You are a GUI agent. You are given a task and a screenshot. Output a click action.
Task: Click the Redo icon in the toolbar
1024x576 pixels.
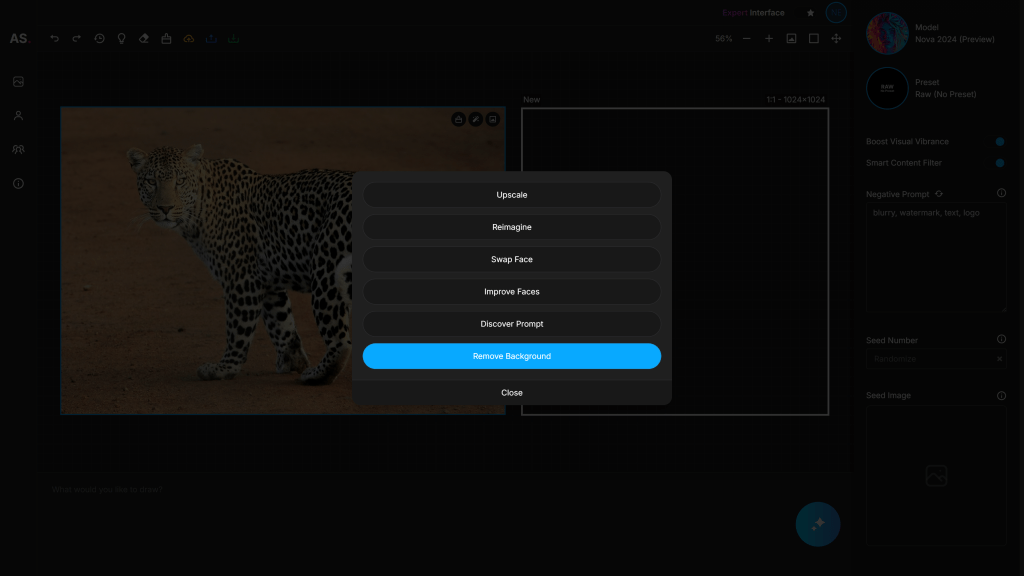76,38
